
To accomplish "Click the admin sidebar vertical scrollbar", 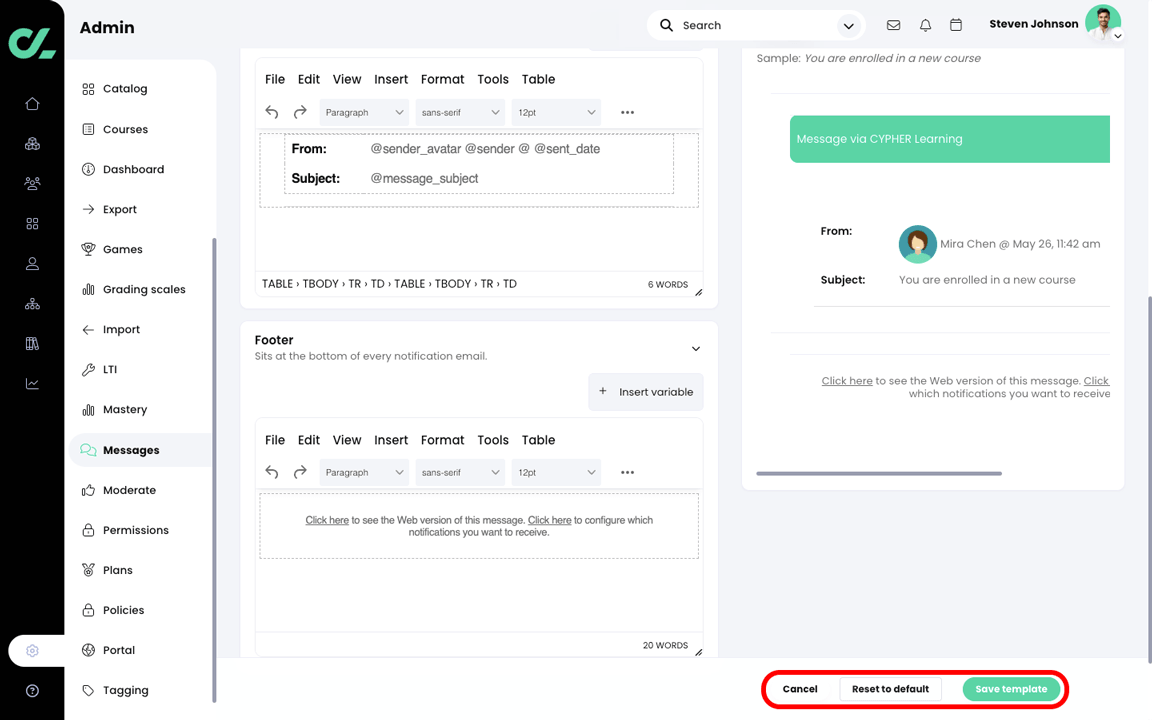I will point(215,470).
